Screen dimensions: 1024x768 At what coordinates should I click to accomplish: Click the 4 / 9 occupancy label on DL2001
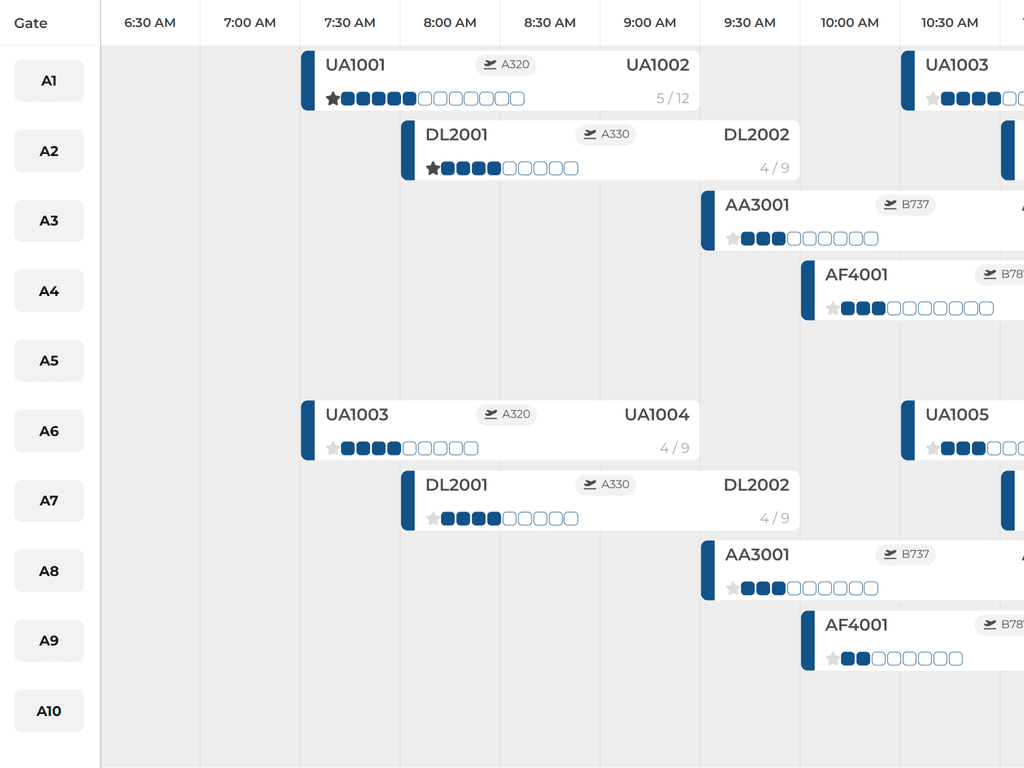776,168
